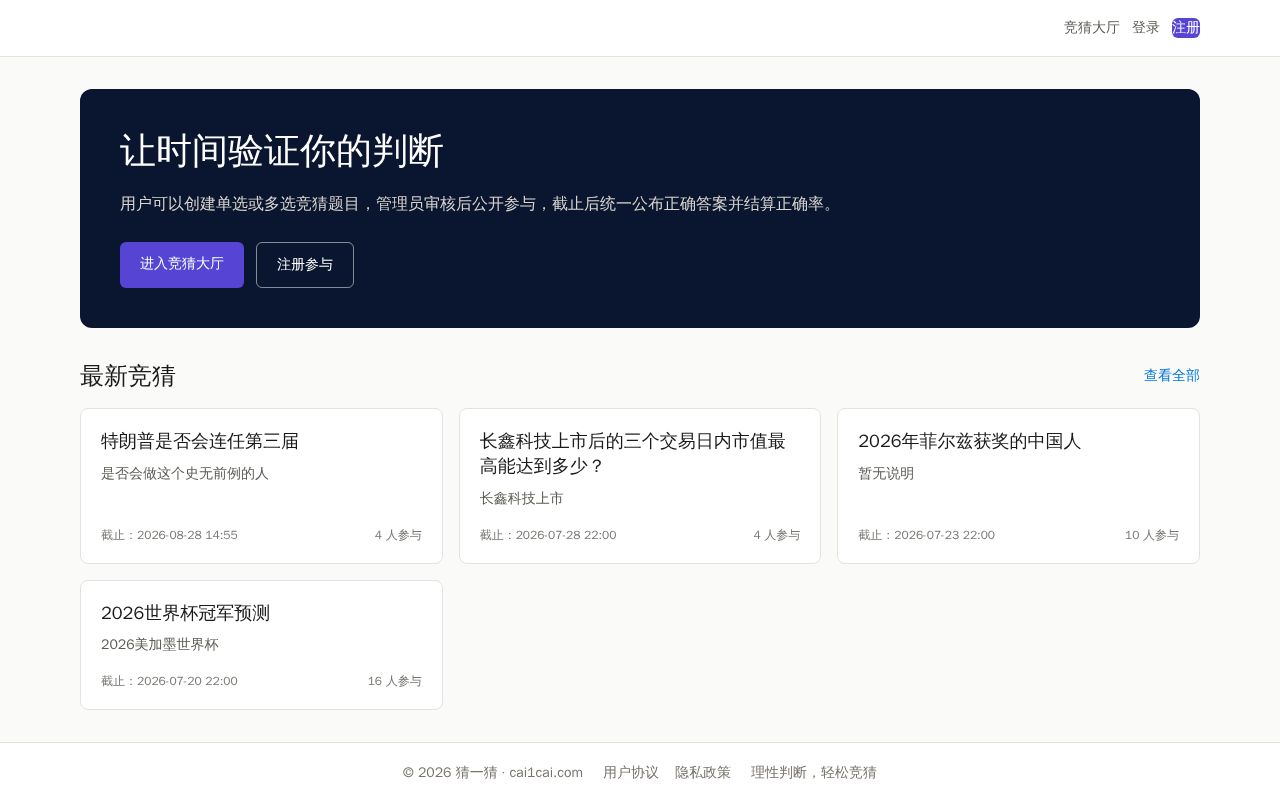Click the 最新竞猜 section heading
Viewport: 1280px width, 800px height.
128,376
